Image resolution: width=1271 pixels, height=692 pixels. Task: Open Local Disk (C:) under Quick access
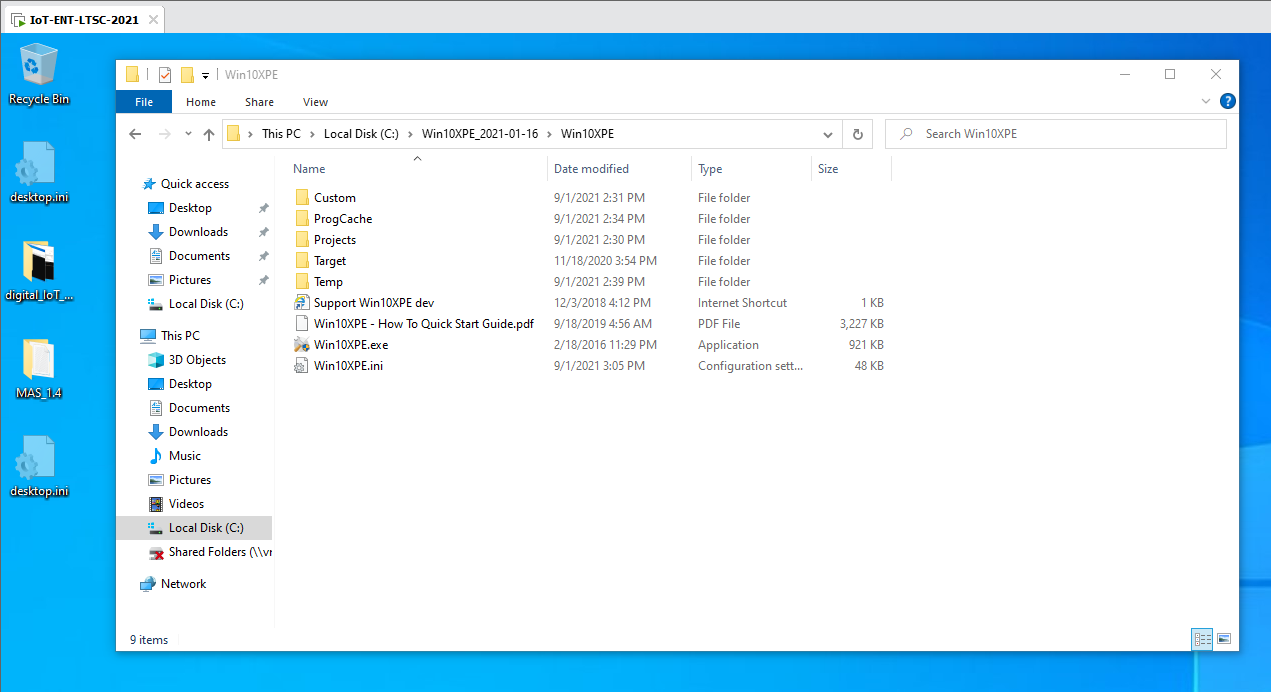click(x=206, y=304)
